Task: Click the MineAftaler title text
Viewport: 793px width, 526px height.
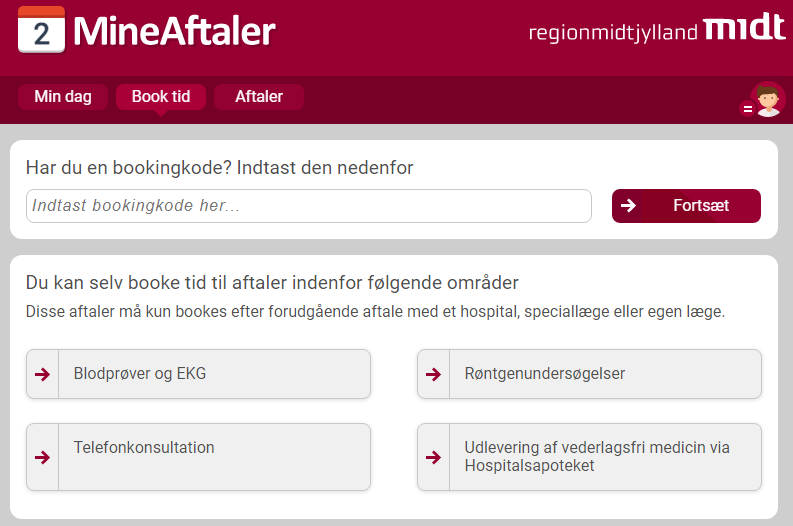Action: click(174, 31)
